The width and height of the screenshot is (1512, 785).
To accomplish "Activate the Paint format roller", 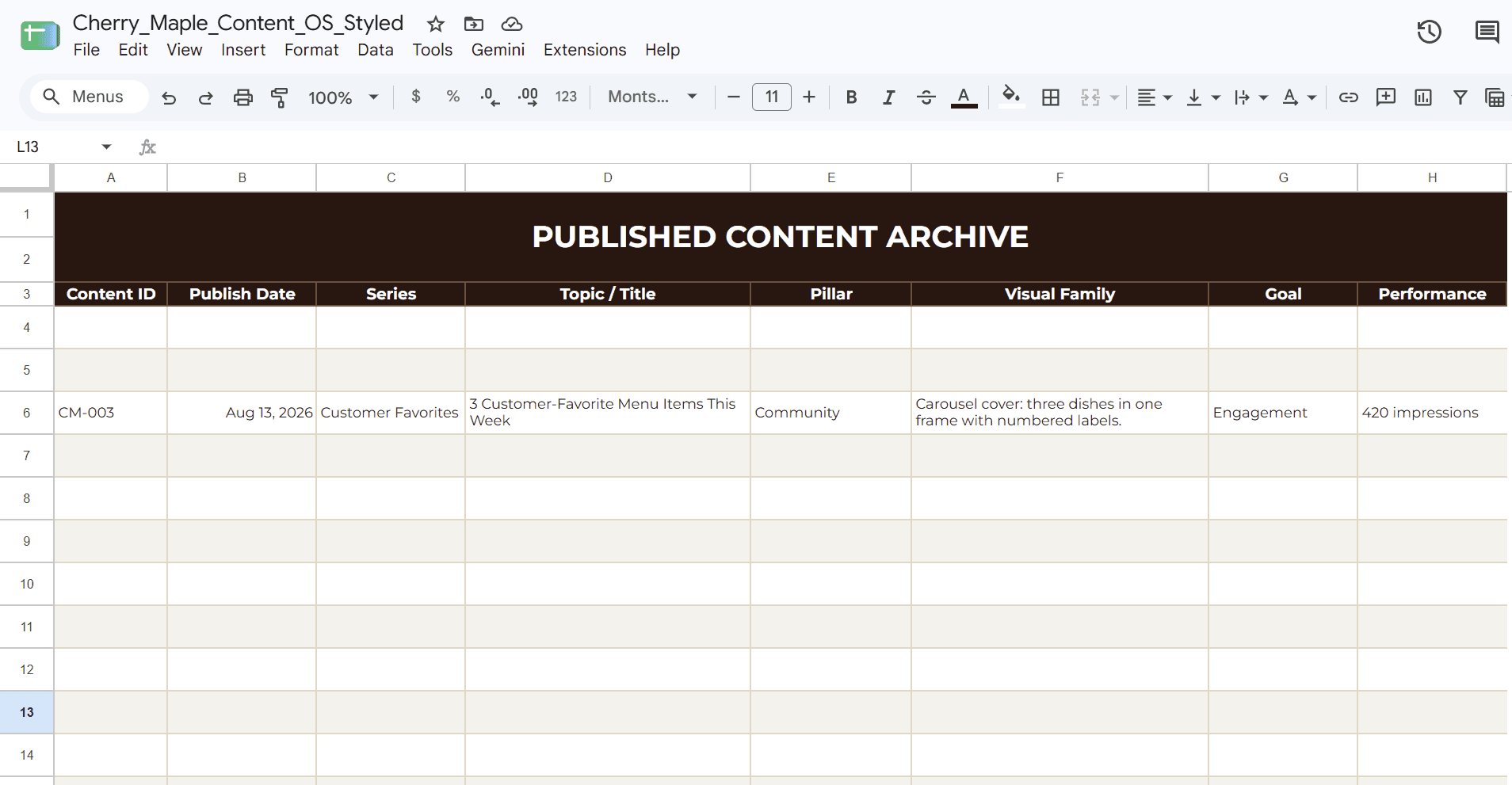I will (x=280, y=97).
